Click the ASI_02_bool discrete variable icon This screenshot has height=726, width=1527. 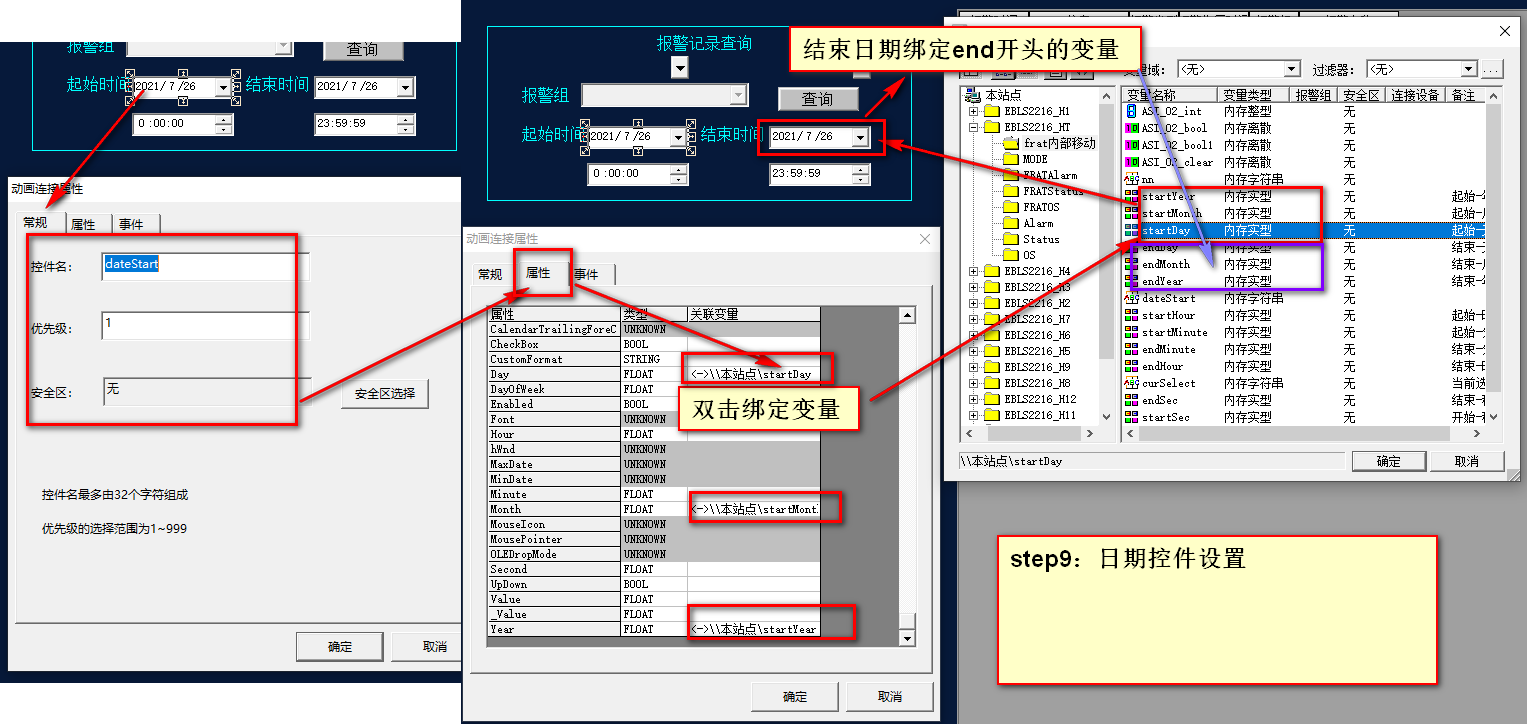tap(1131, 128)
